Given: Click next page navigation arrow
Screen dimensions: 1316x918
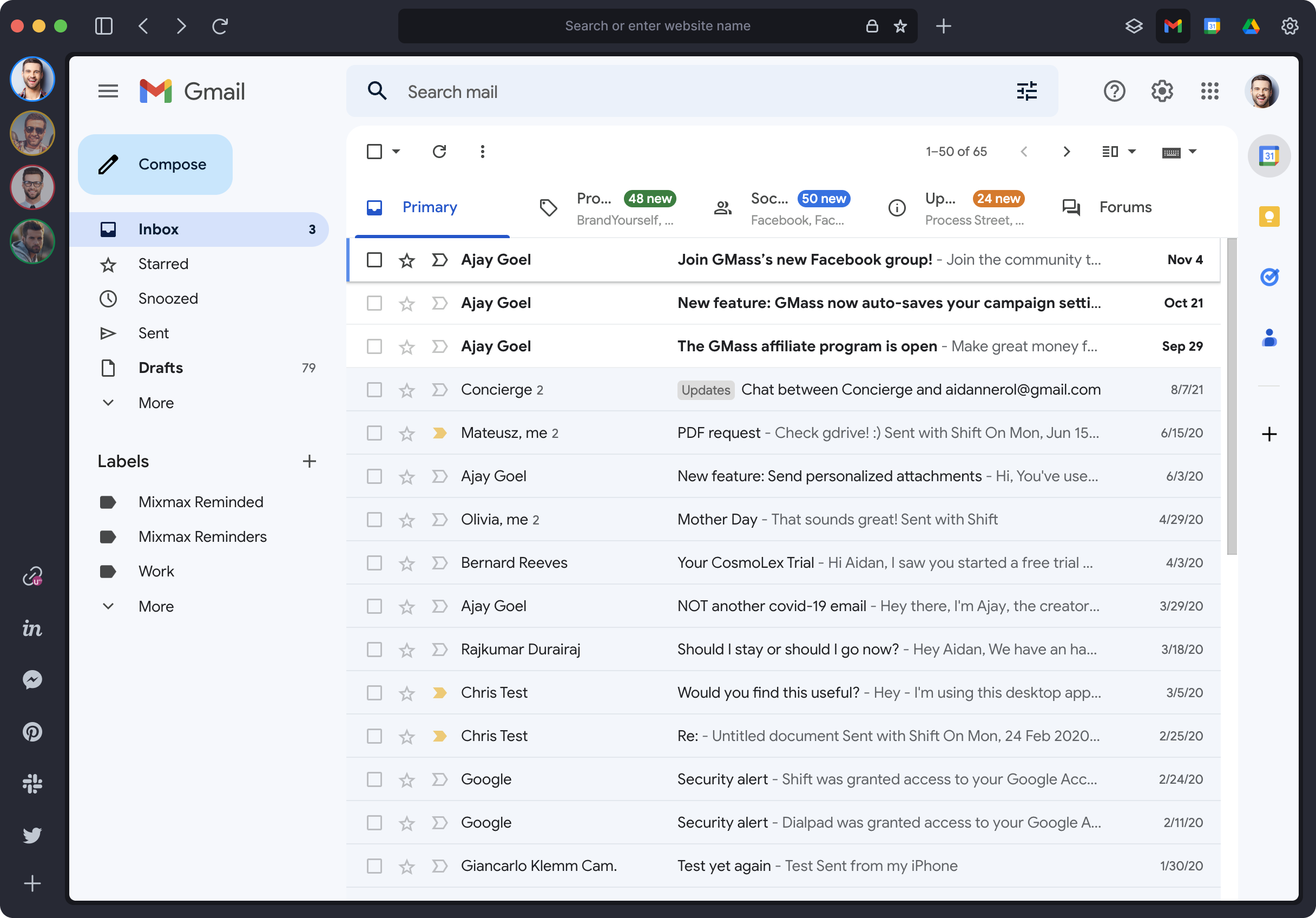Looking at the screenshot, I should (x=1068, y=151).
